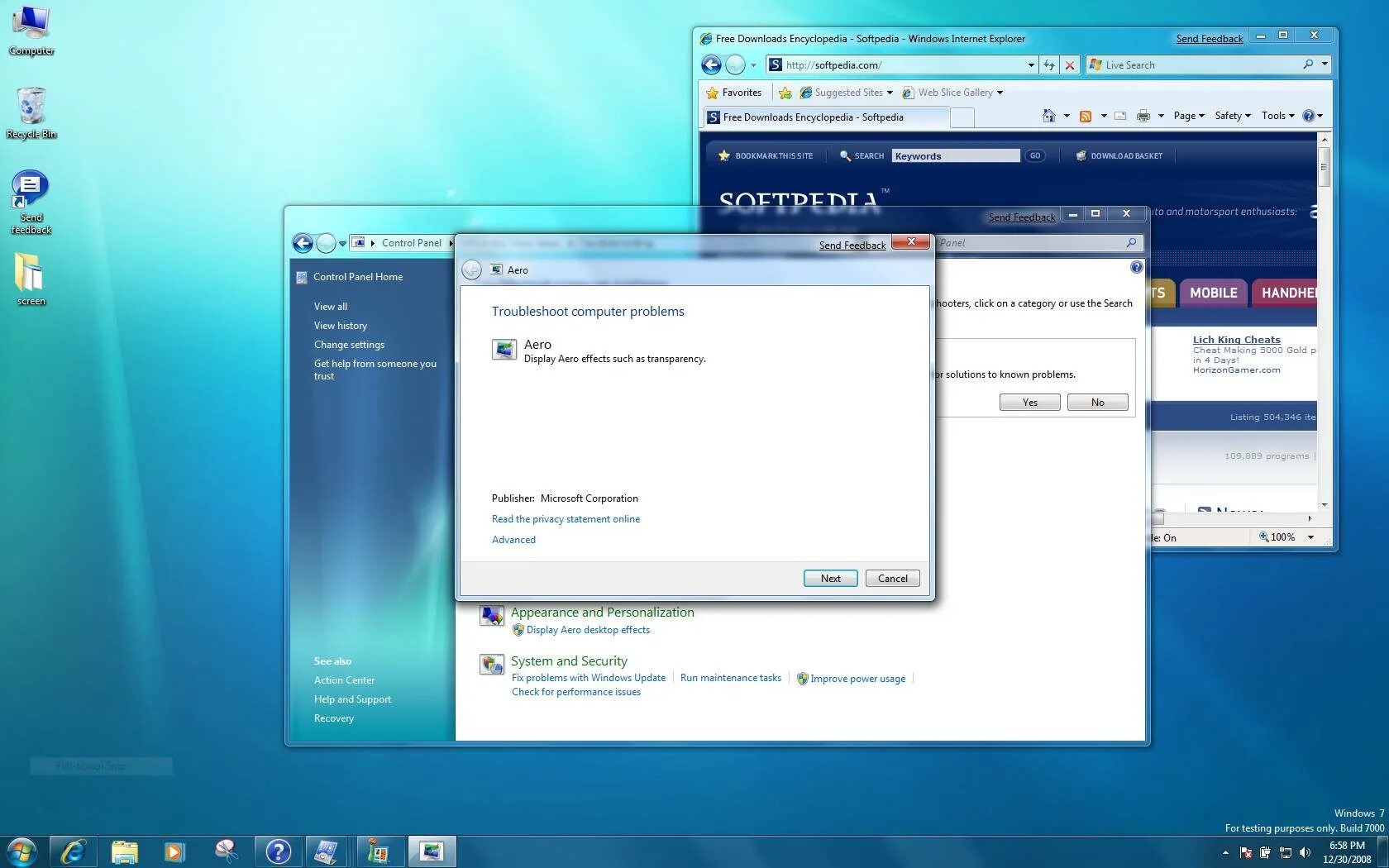
Task: Click the Home icon in Internet Explorer
Action: (1049, 116)
